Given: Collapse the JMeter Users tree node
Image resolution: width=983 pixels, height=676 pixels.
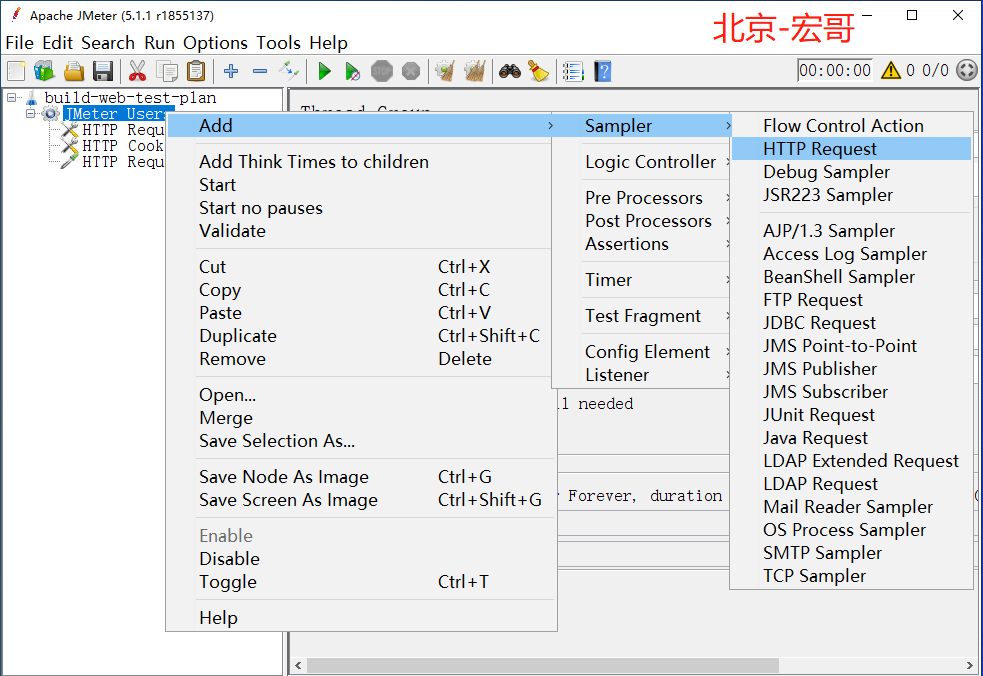Looking at the screenshot, I should 30,114.
